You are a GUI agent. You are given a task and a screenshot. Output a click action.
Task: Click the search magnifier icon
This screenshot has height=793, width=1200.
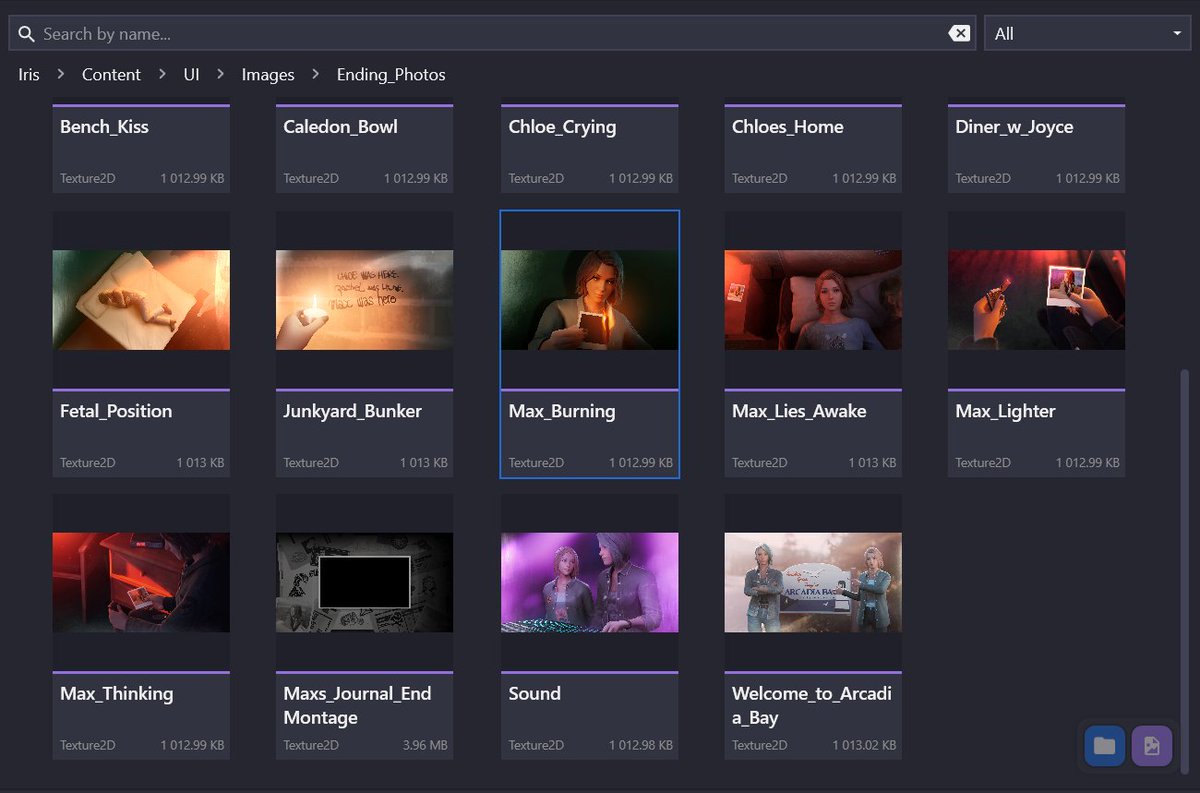(26, 34)
